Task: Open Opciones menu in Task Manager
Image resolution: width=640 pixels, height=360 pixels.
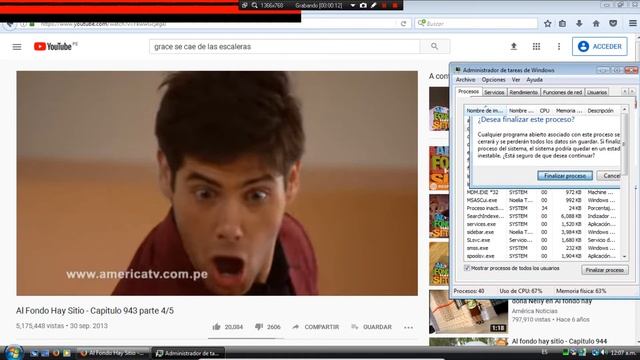Action: tap(493, 80)
